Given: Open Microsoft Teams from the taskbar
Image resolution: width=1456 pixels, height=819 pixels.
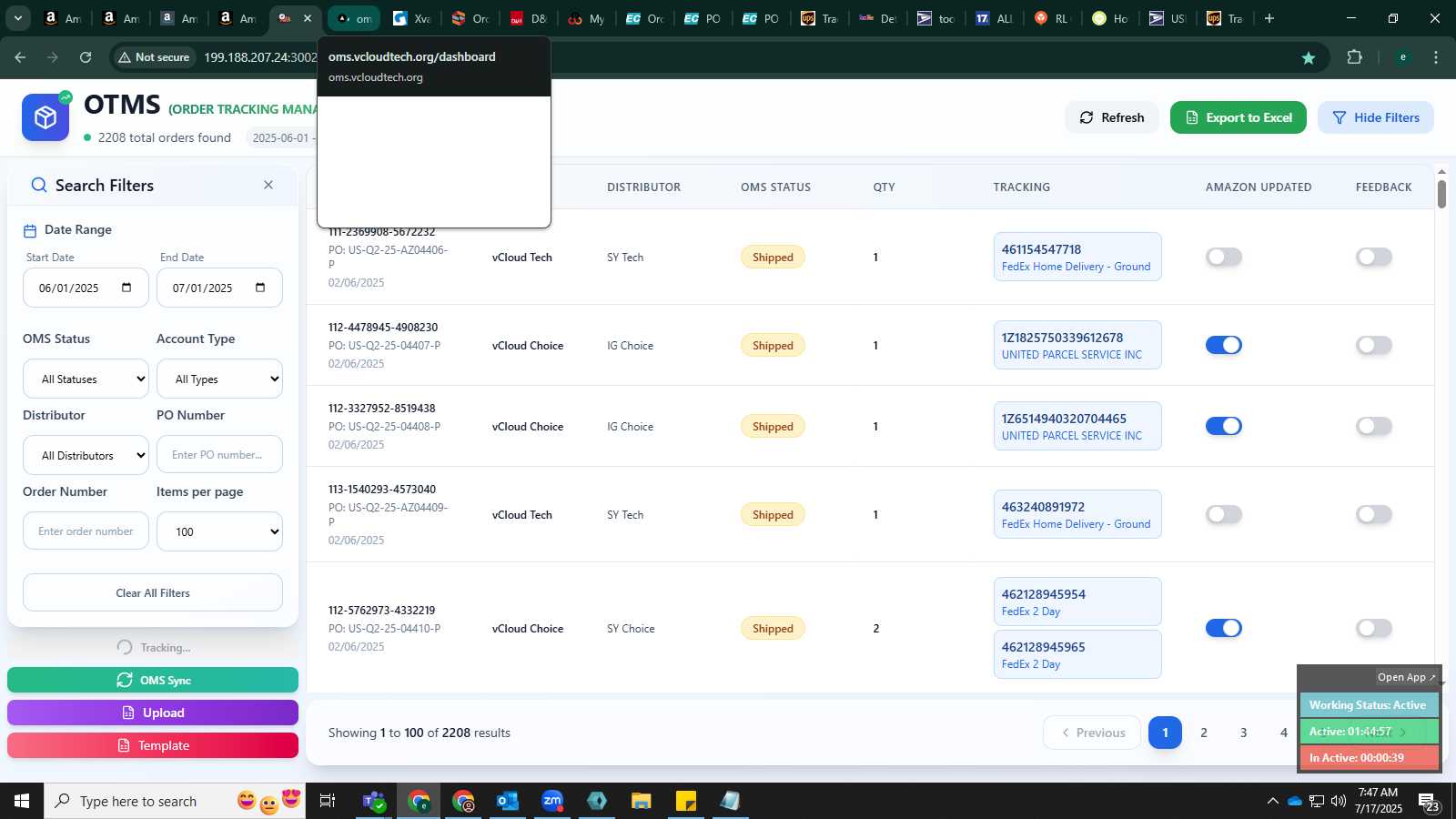Looking at the screenshot, I should (x=374, y=801).
